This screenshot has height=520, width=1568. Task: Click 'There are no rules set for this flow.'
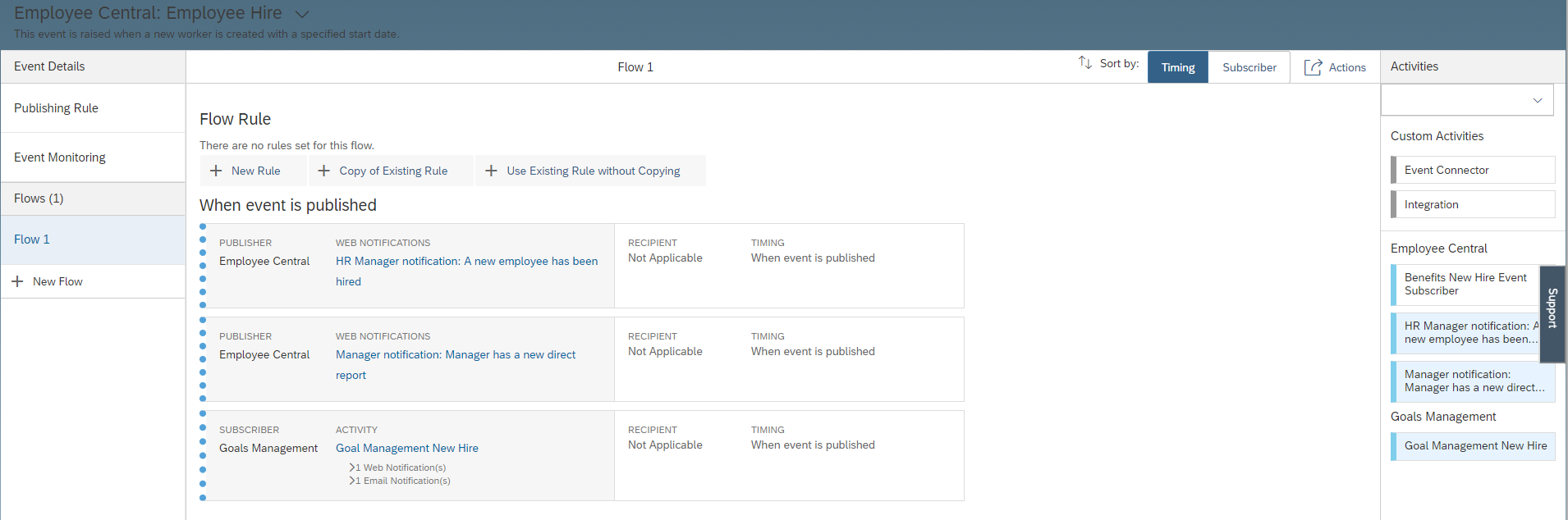287,145
